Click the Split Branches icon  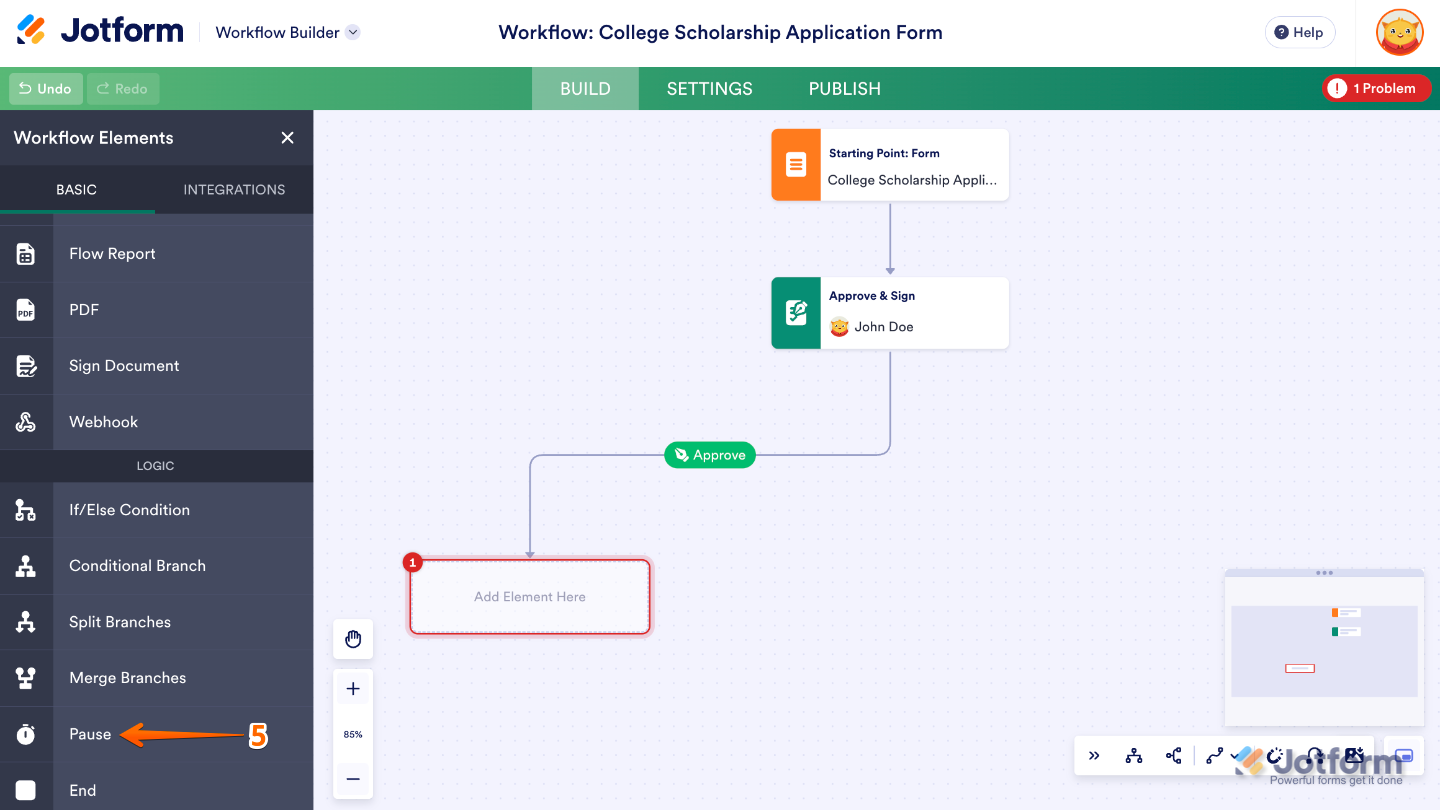26,621
